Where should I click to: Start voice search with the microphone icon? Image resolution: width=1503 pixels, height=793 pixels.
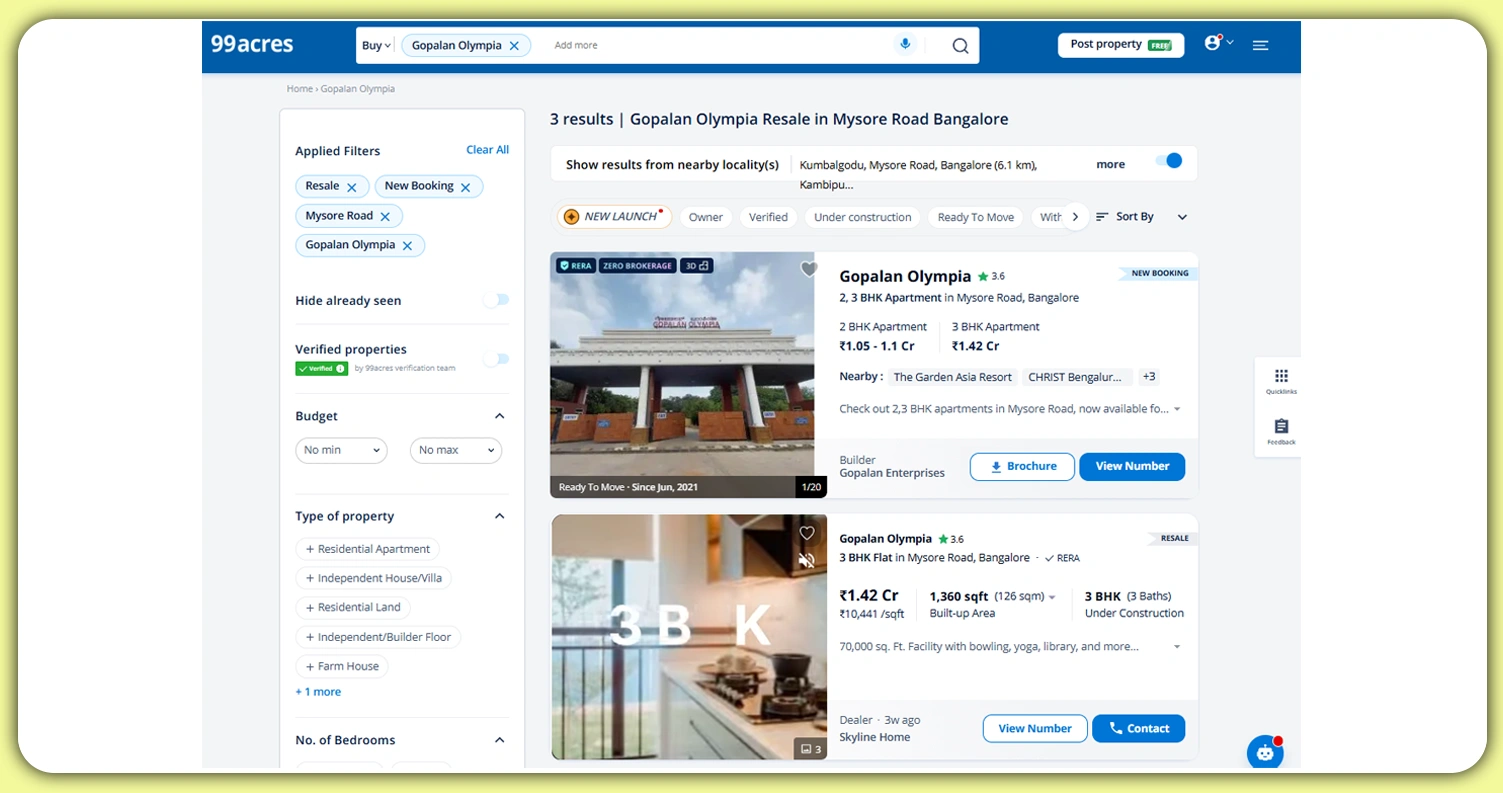pos(905,44)
